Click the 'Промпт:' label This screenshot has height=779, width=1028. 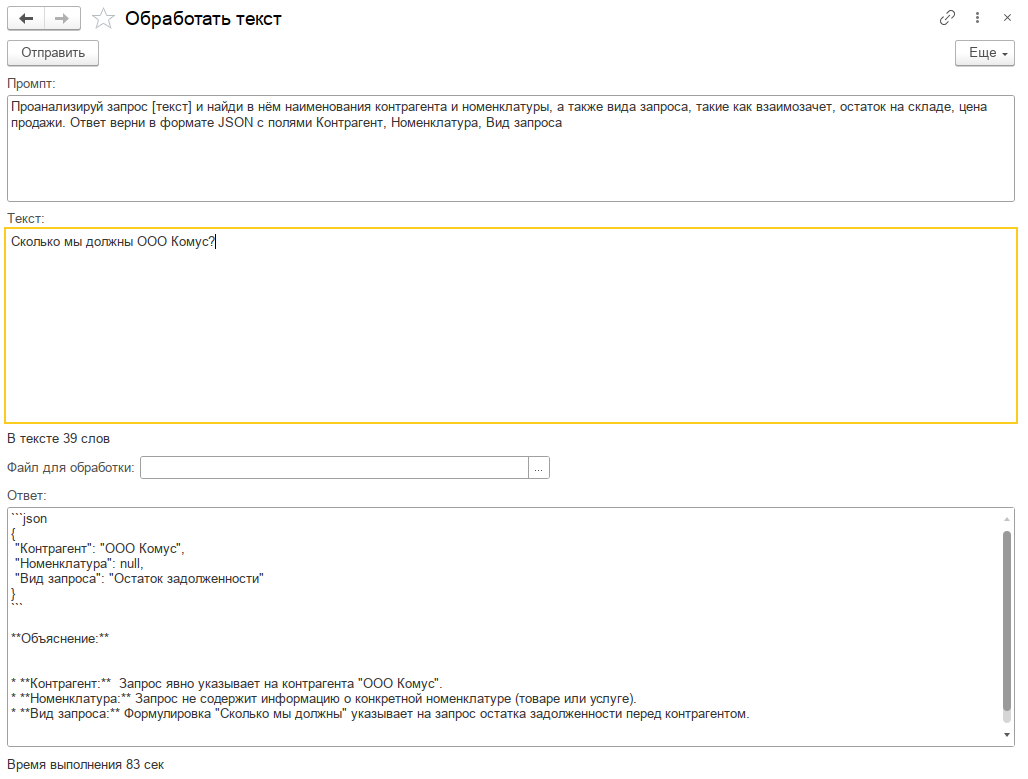coord(31,83)
